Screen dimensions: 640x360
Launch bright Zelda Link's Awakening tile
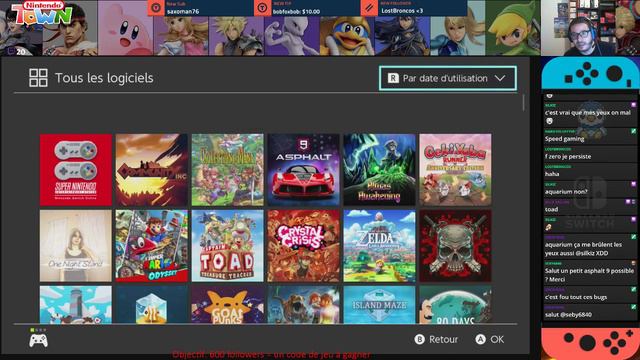pos(379,246)
